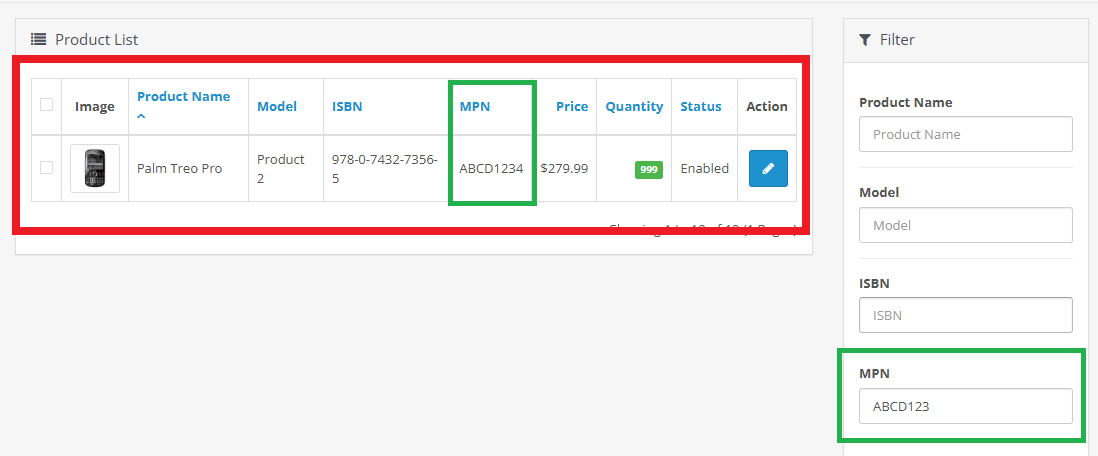Click the green 999 quantity badge
This screenshot has height=456, width=1098.
[649, 170]
